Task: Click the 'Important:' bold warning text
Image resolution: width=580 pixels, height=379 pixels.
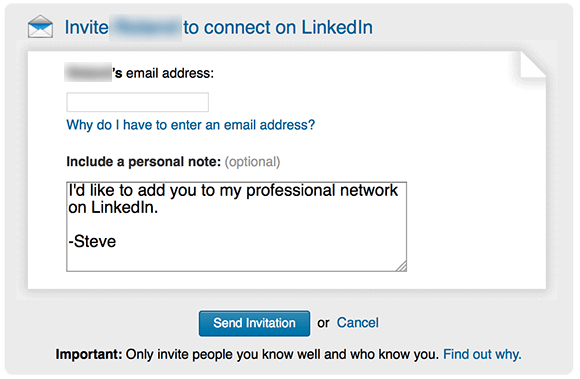Action: pyautogui.click(x=89, y=354)
